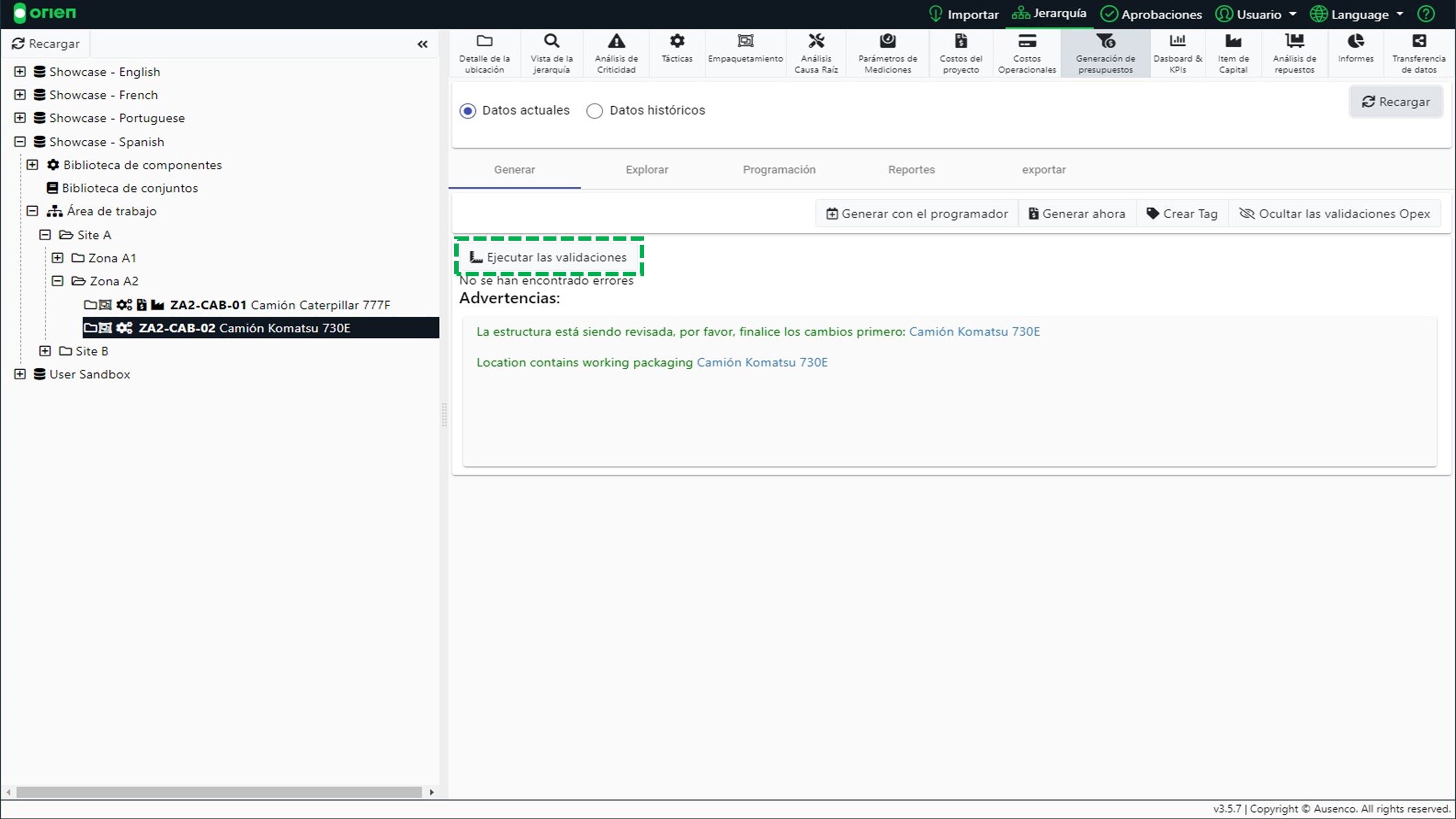Select Datos actuales radio button
The width and height of the screenshot is (1456, 819).
click(467, 111)
